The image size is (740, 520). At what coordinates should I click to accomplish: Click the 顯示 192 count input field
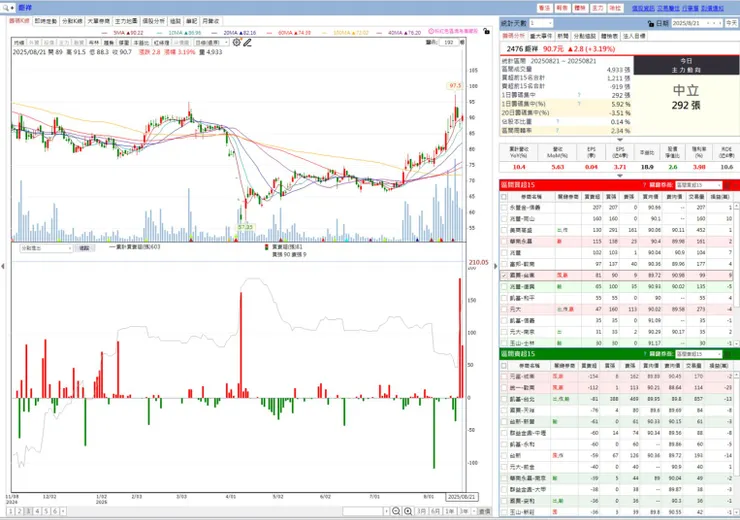(x=449, y=42)
